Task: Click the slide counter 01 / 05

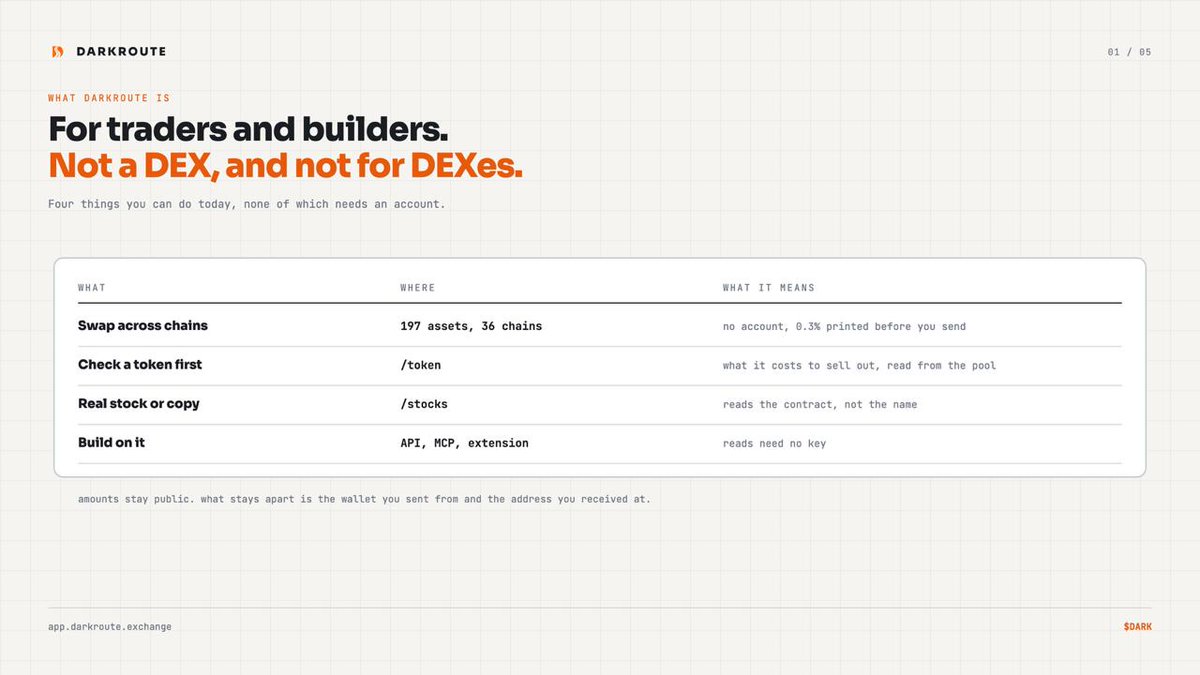Action: click(x=1129, y=52)
